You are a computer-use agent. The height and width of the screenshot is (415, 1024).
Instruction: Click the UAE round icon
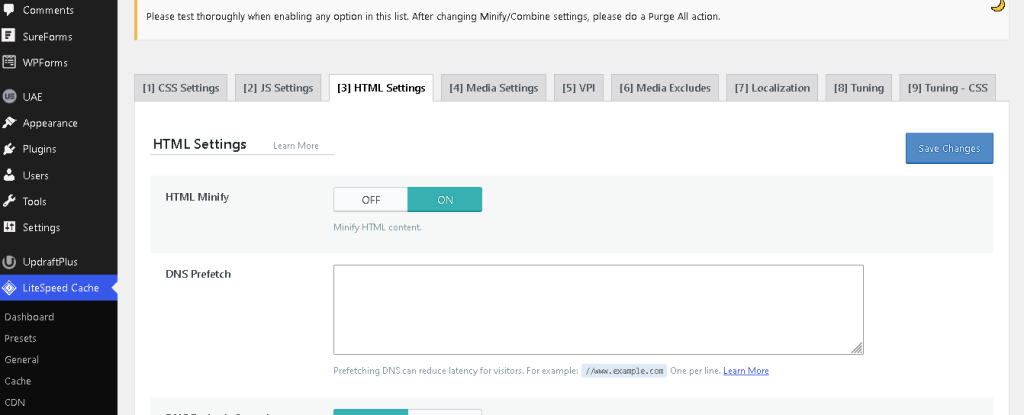click(9, 97)
